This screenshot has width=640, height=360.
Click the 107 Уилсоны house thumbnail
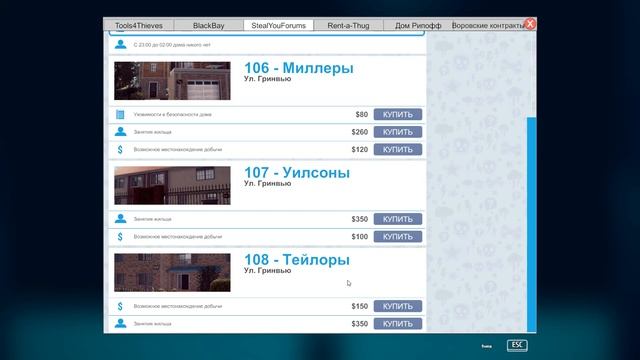[172, 185]
